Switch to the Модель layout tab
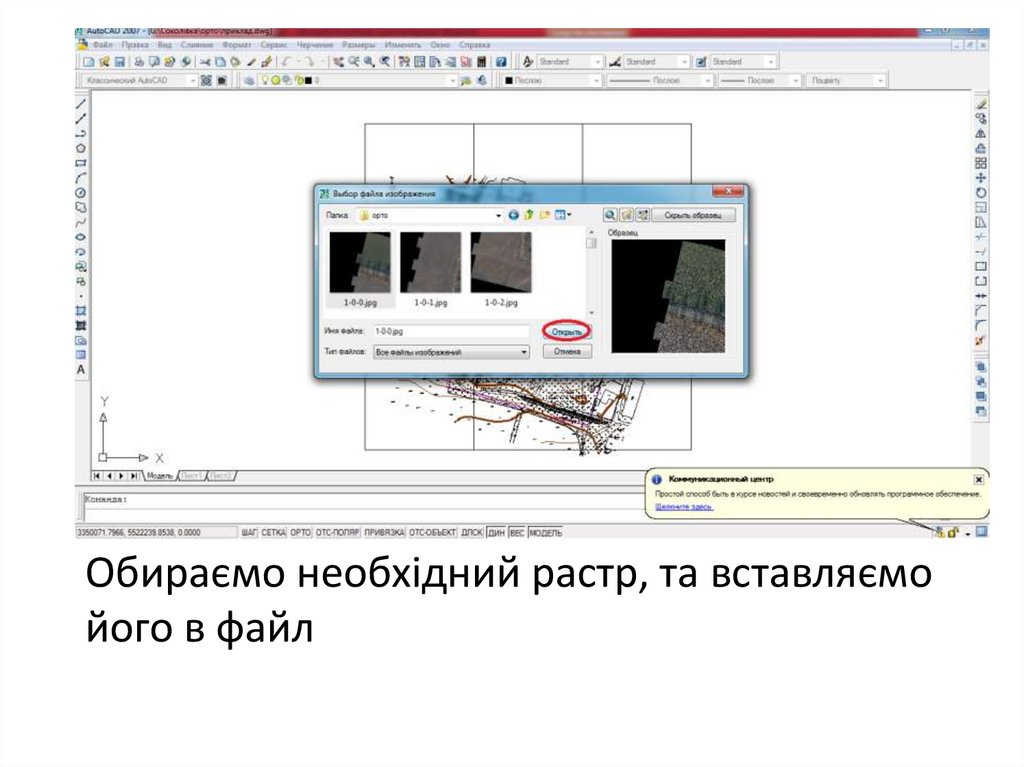The height and width of the screenshot is (767, 1024). click(x=159, y=476)
